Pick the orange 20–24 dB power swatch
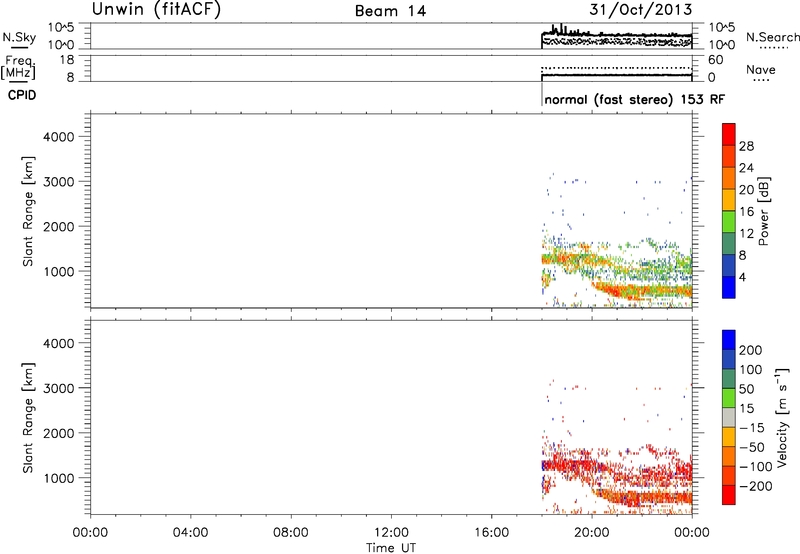 tap(729, 178)
